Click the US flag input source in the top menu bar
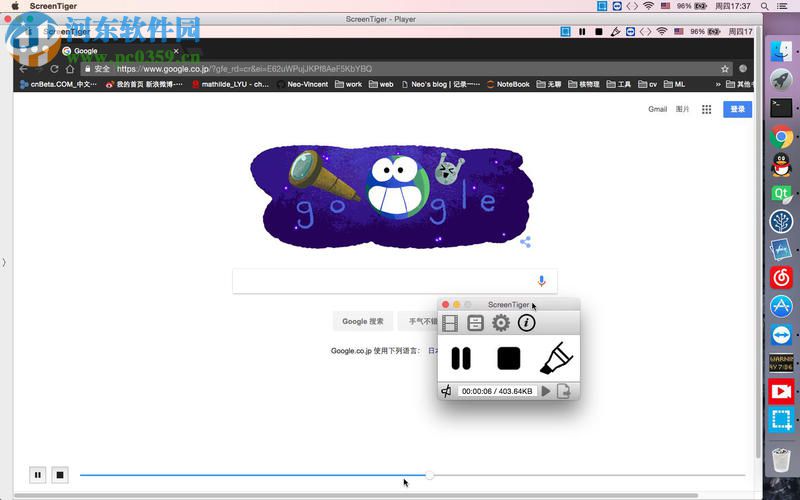 click(665, 6)
